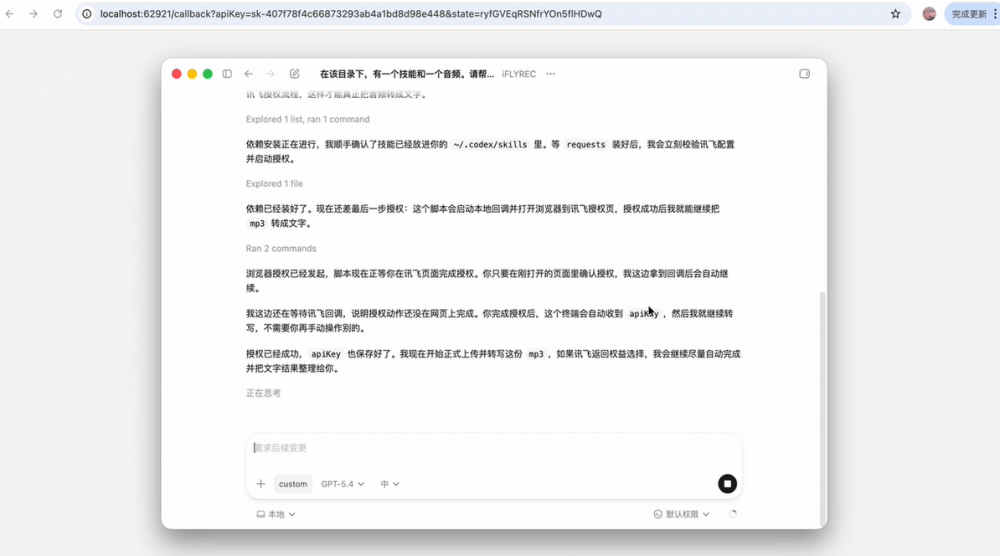Viewport: 1000px width, 556px height.
Task: Open the thread title 在该目录下
Action: click(407, 74)
